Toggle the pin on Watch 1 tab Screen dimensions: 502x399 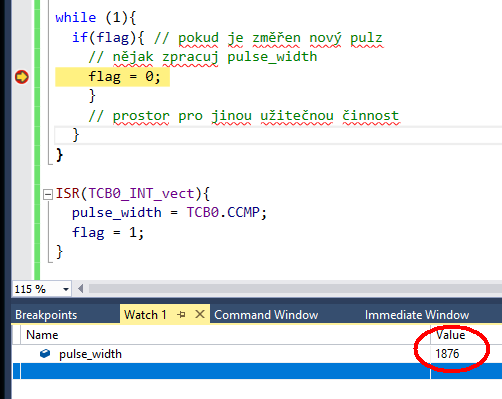182,314
